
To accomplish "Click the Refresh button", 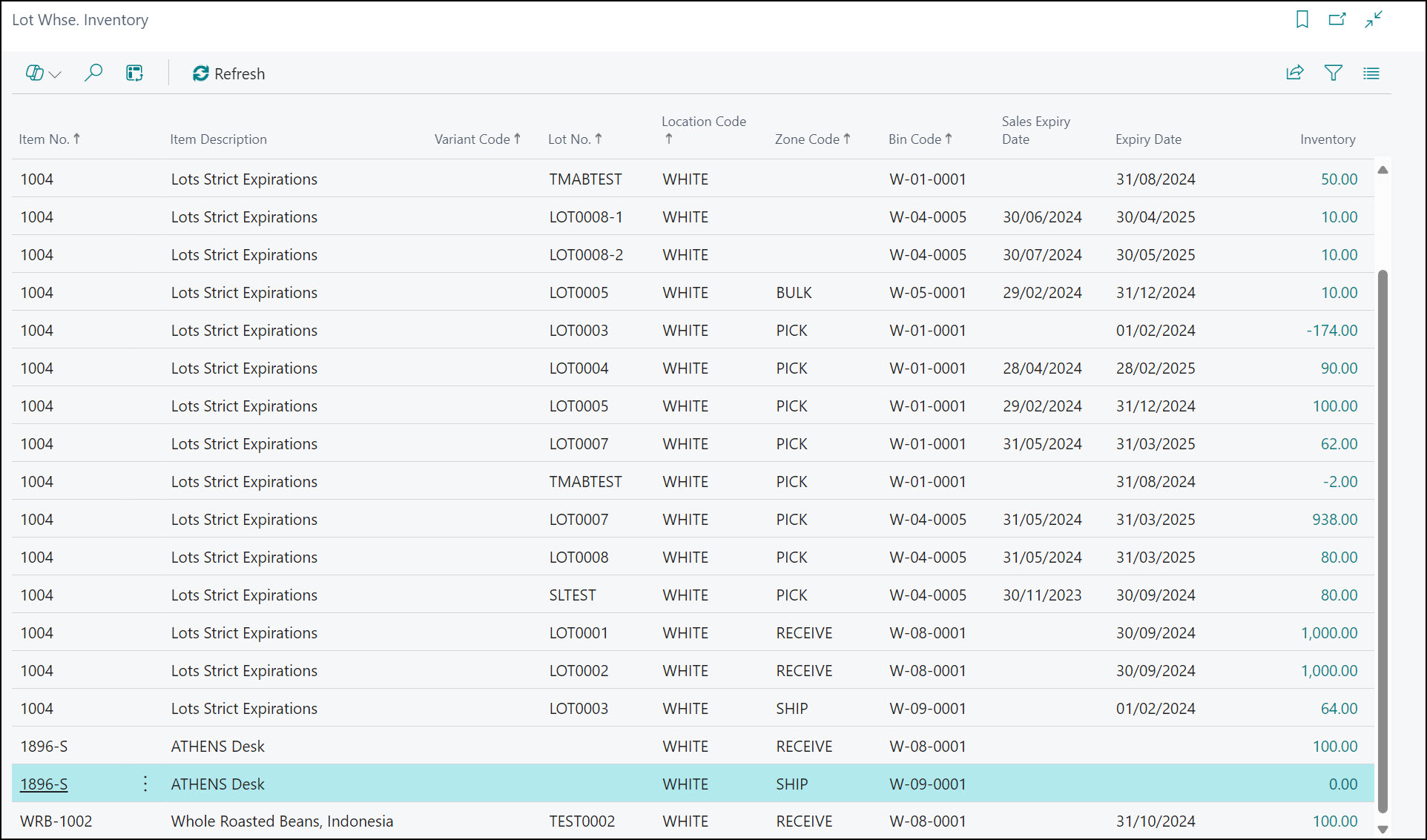I will pos(228,73).
